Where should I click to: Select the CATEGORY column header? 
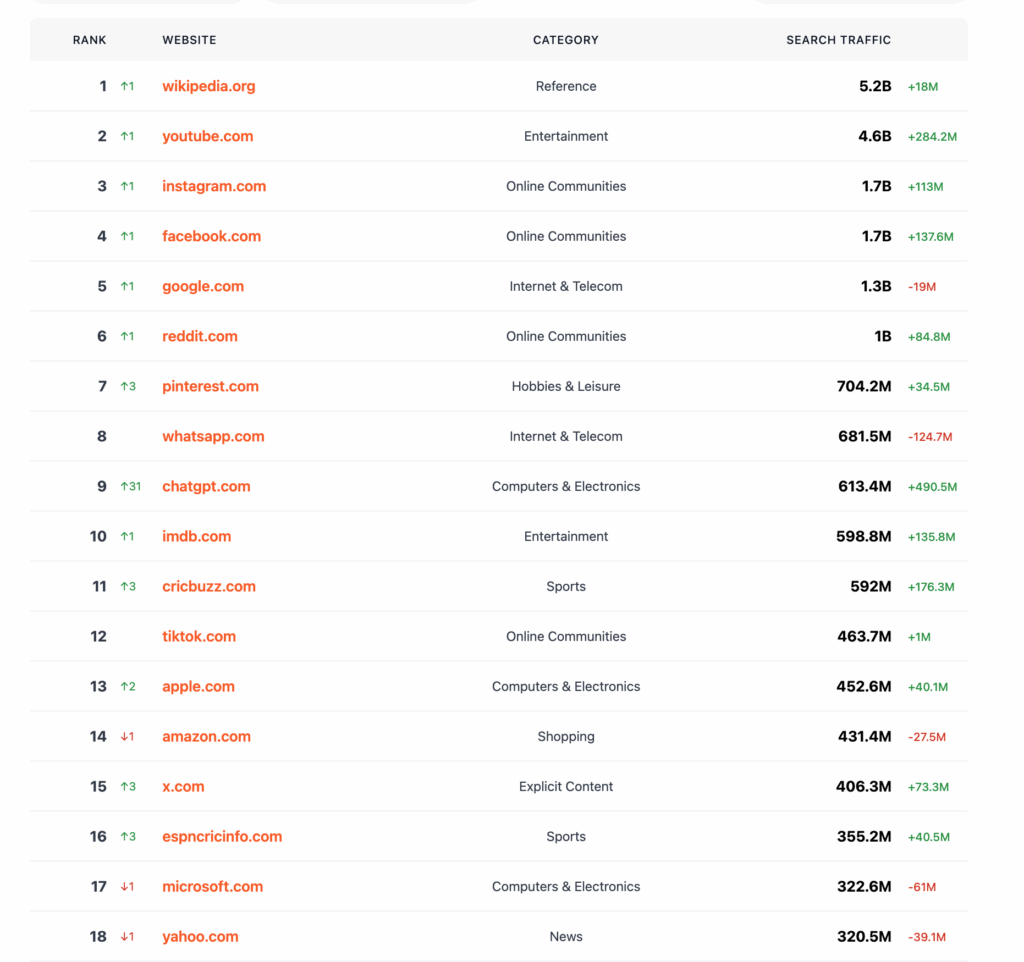(x=565, y=40)
